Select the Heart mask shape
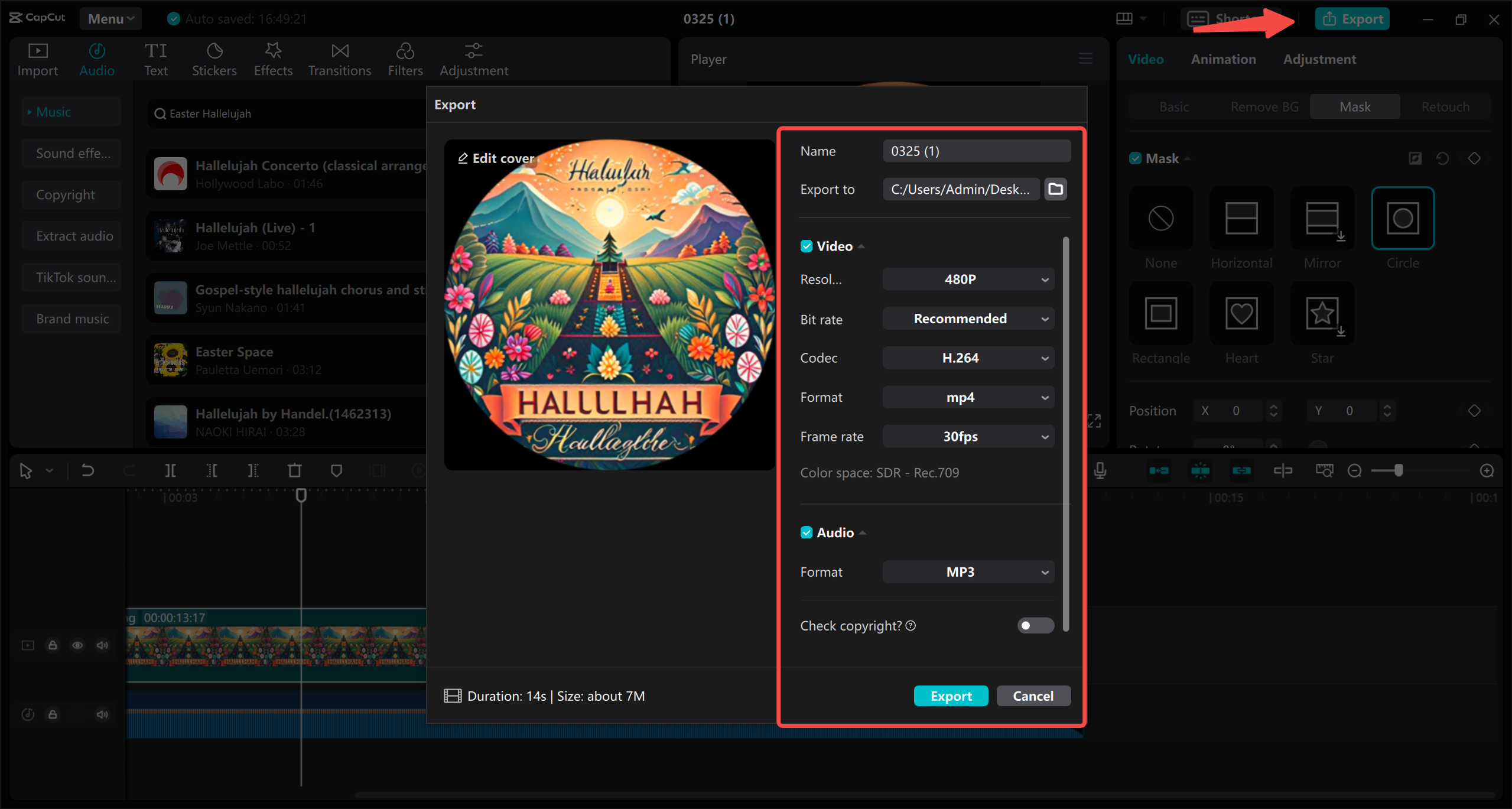 pos(1241,313)
